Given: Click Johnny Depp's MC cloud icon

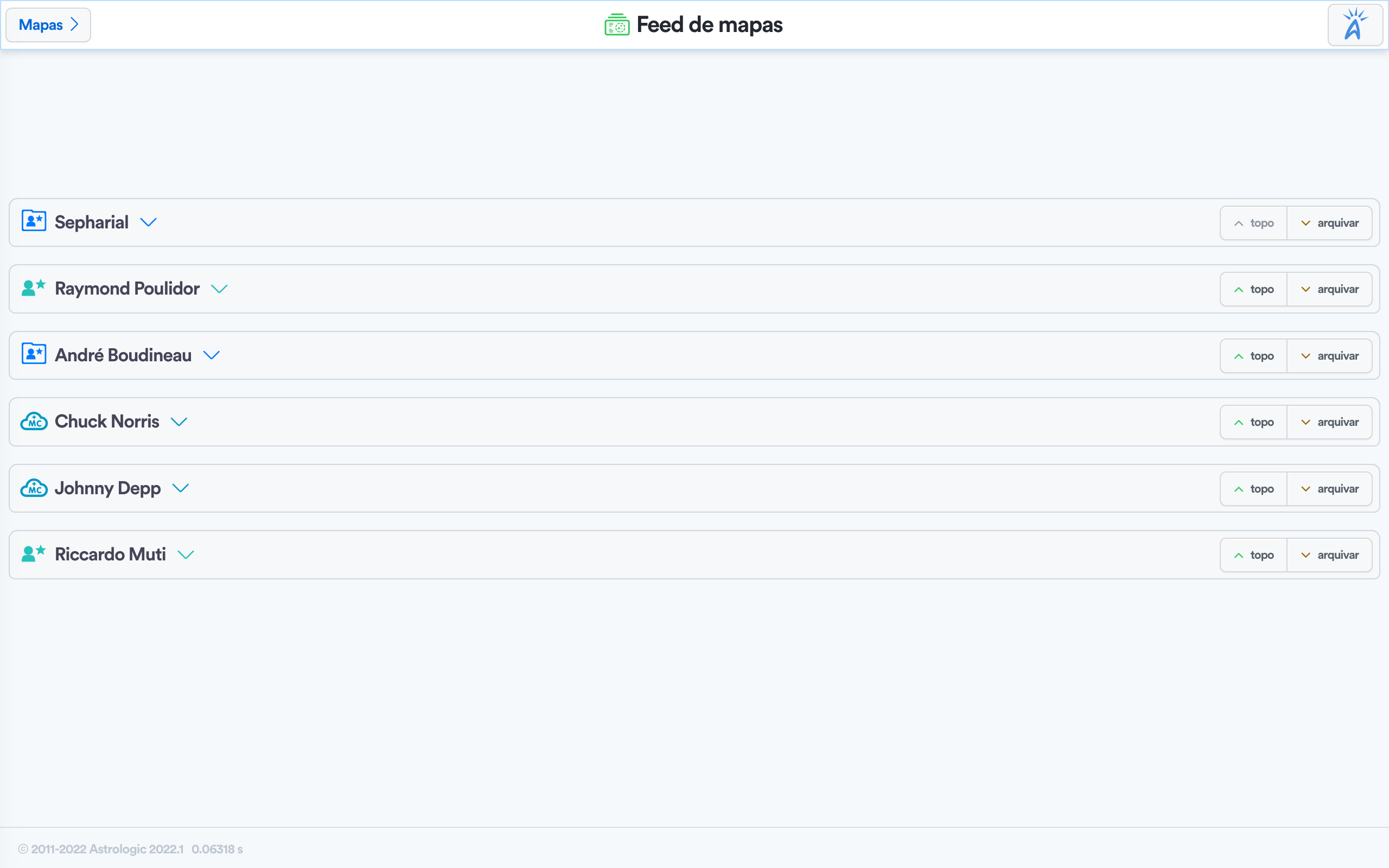Looking at the screenshot, I should 34,487.
